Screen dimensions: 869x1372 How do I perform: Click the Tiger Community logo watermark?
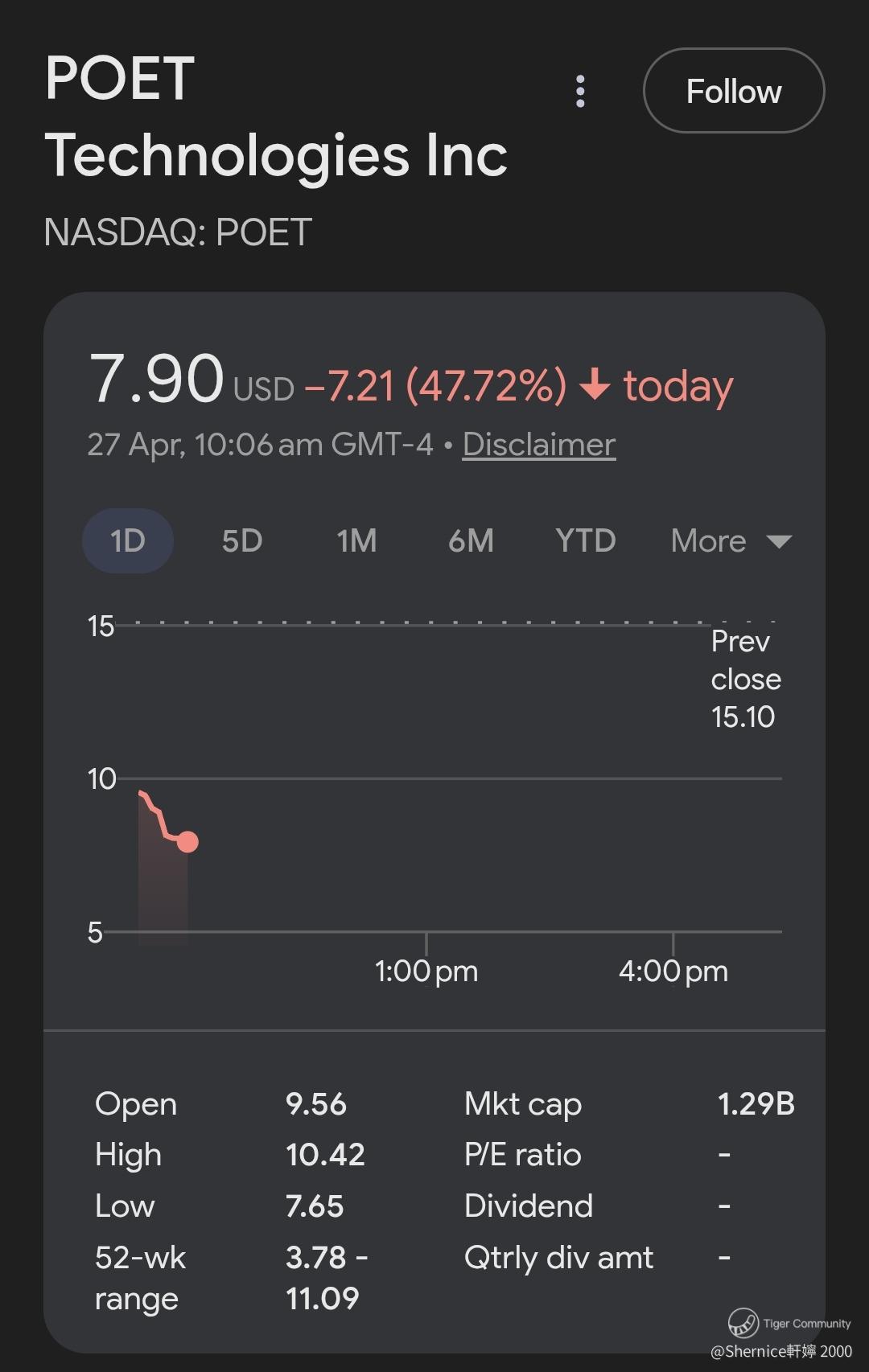[743, 1323]
